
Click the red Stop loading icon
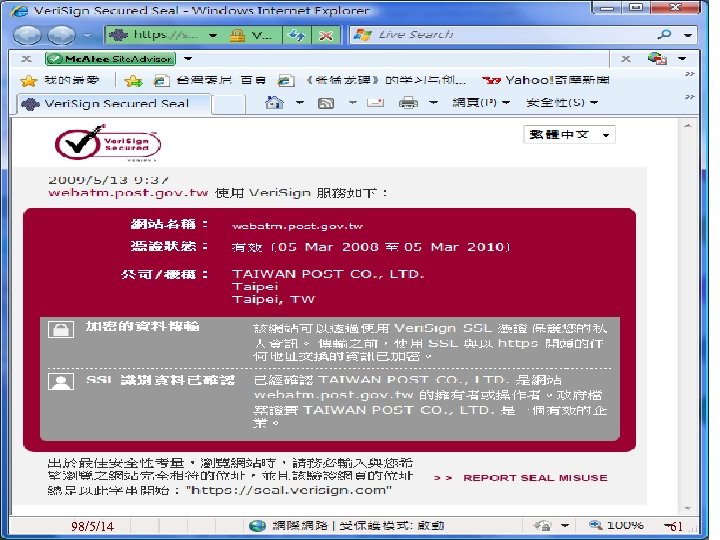pyautogui.click(x=326, y=35)
